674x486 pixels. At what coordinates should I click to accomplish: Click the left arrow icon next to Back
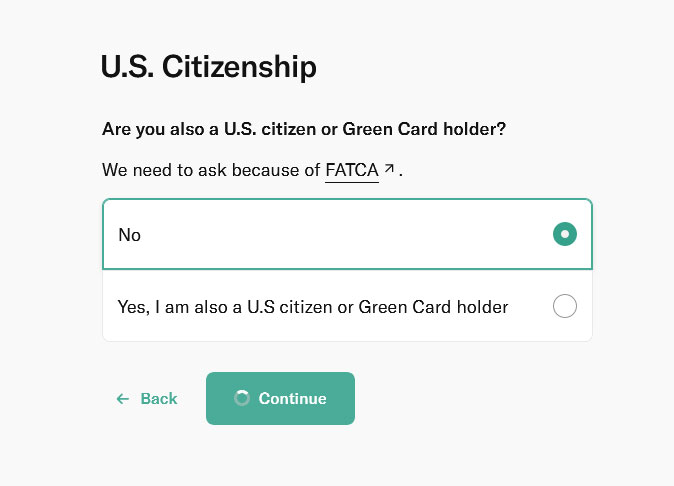123,399
